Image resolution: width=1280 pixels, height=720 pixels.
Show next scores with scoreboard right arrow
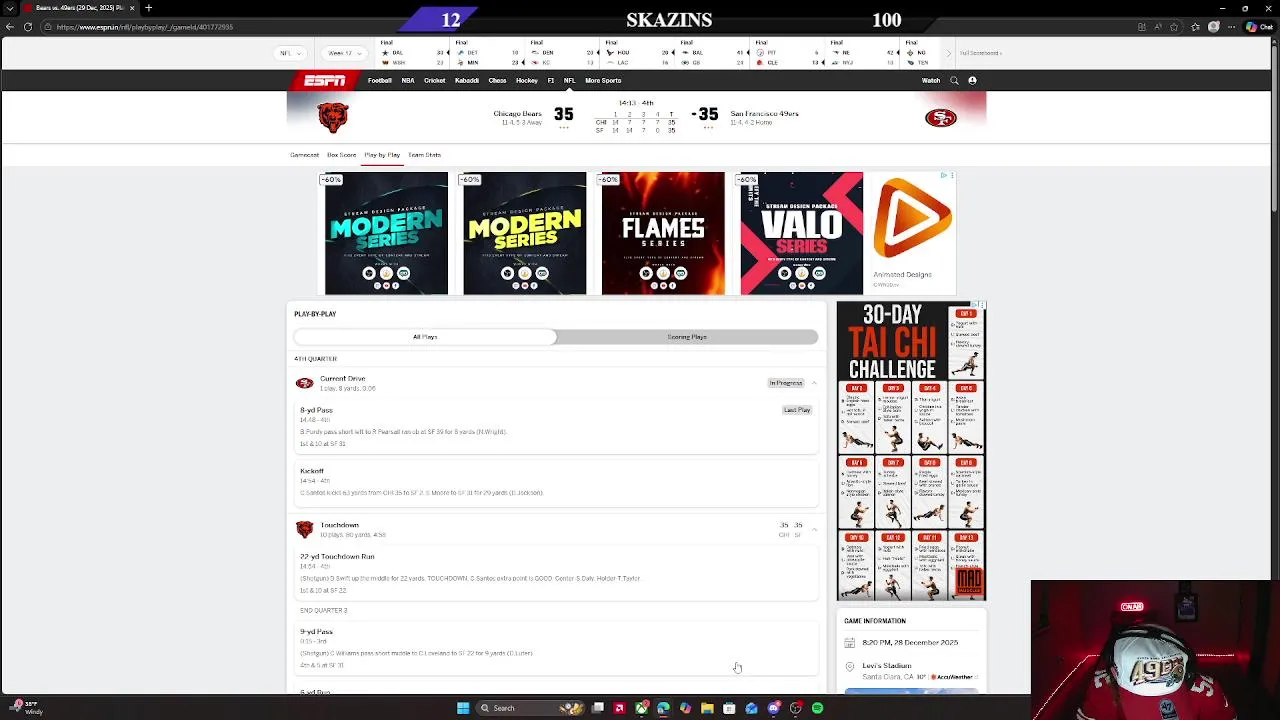[949, 53]
